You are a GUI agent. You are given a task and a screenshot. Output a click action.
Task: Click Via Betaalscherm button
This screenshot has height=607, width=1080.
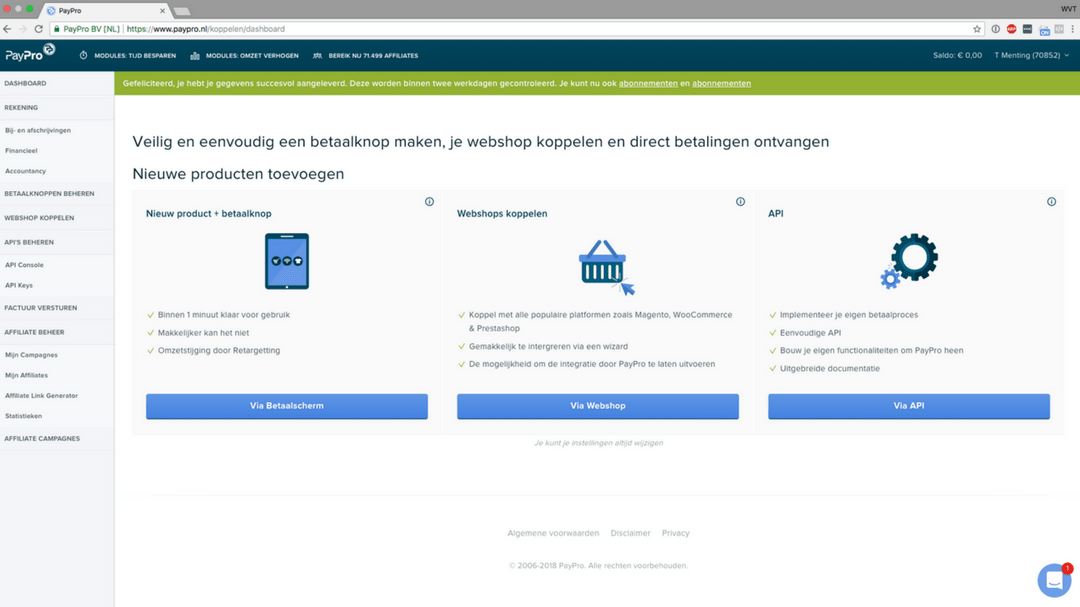click(287, 406)
